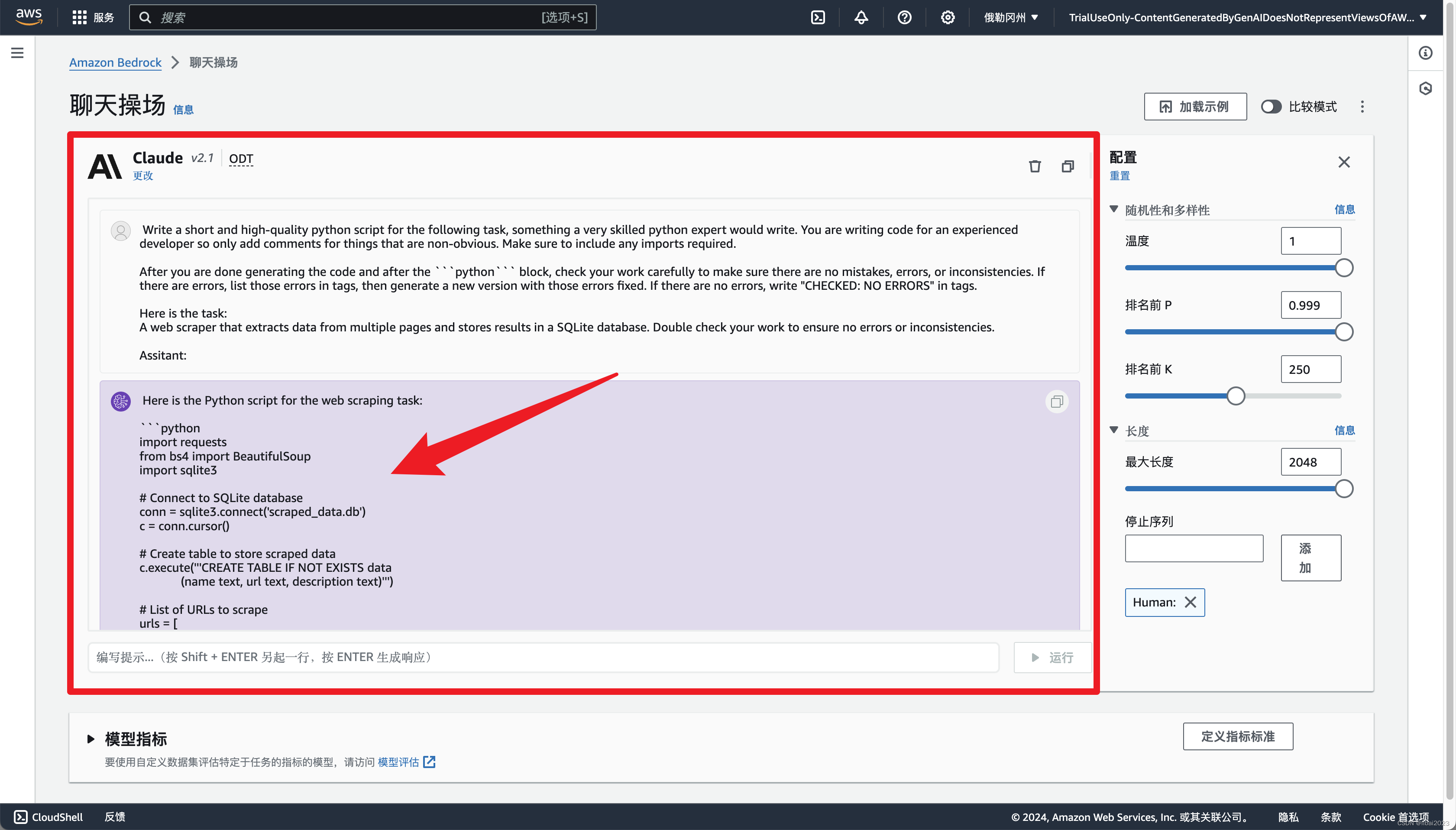Expand the 模型指标 section

click(x=91, y=739)
